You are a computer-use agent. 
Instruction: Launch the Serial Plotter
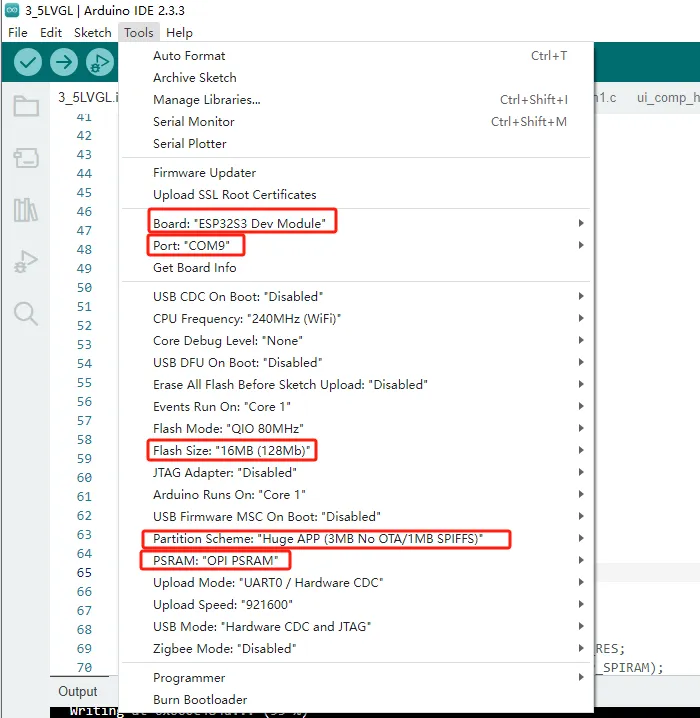tap(356, 144)
